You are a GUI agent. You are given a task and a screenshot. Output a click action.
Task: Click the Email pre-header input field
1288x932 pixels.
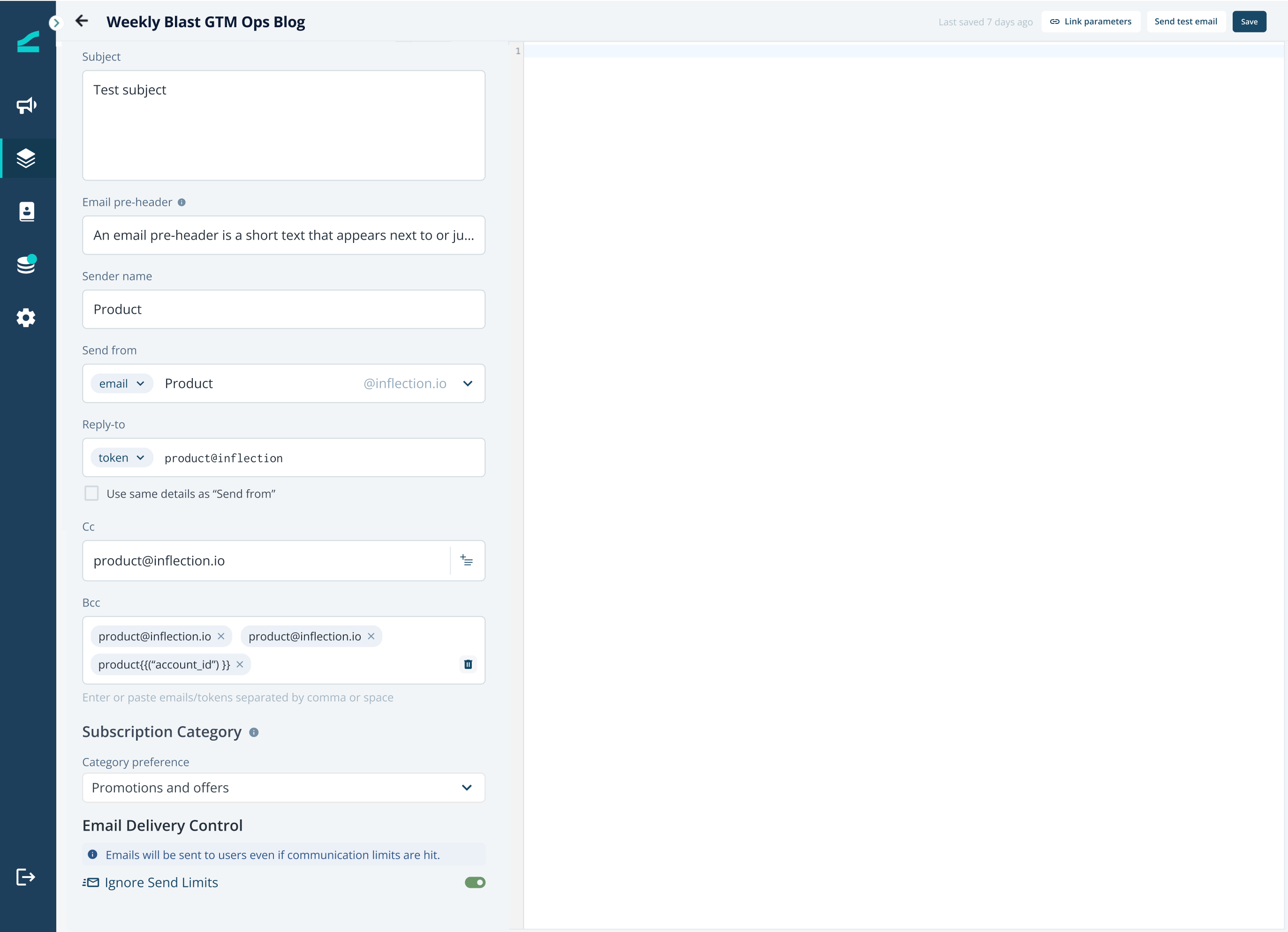(x=283, y=235)
